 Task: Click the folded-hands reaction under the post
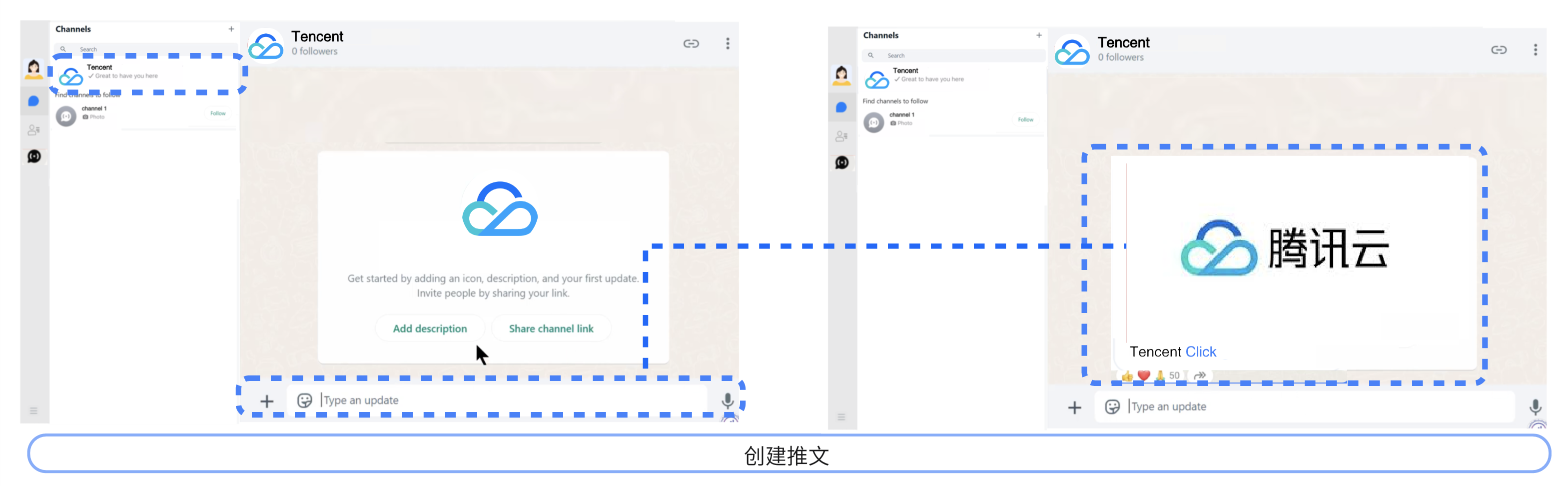(x=1160, y=376)
